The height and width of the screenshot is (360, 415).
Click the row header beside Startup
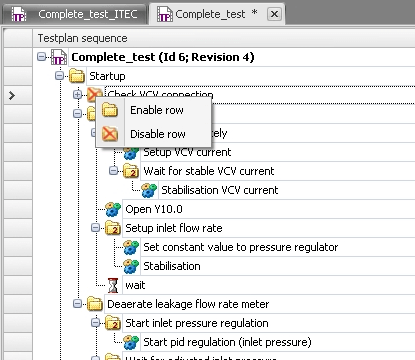18,76
